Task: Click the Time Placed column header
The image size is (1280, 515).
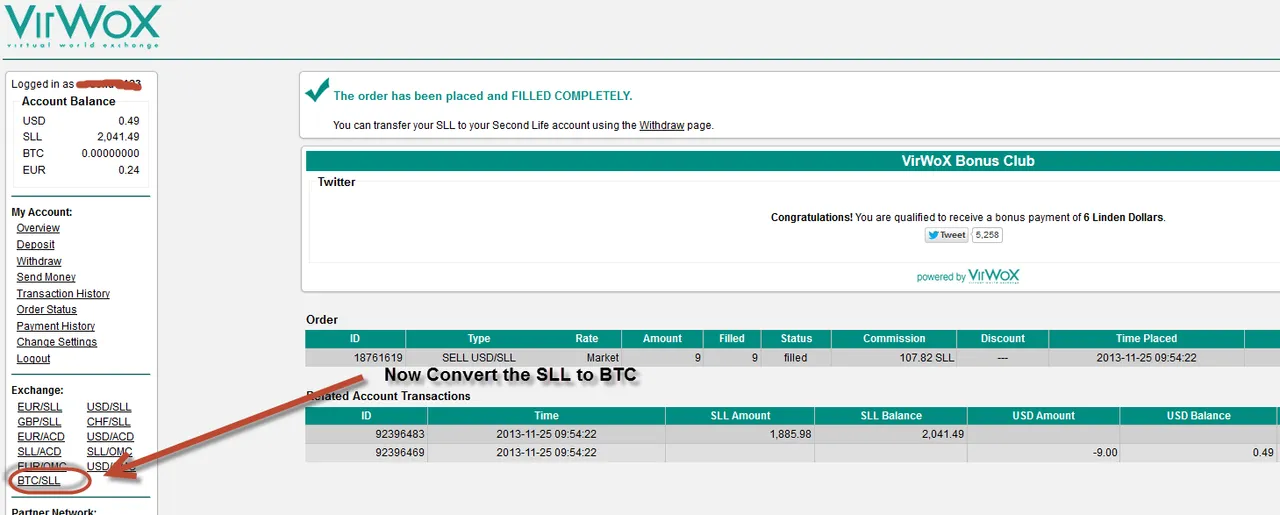Action: (x=1146, y=339)
